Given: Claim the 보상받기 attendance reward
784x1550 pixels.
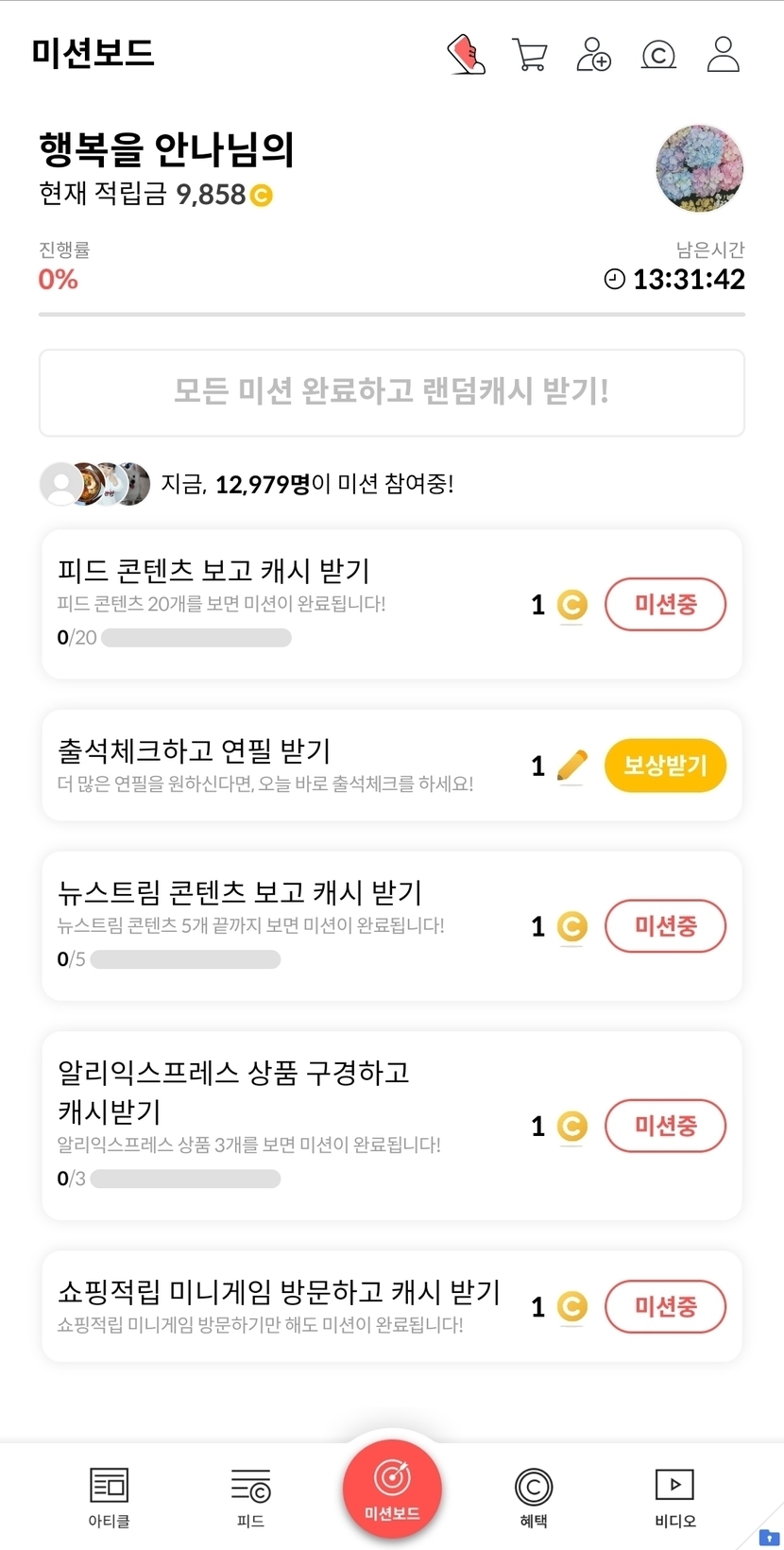Looking at the screenshot, I should pos(665,766).
